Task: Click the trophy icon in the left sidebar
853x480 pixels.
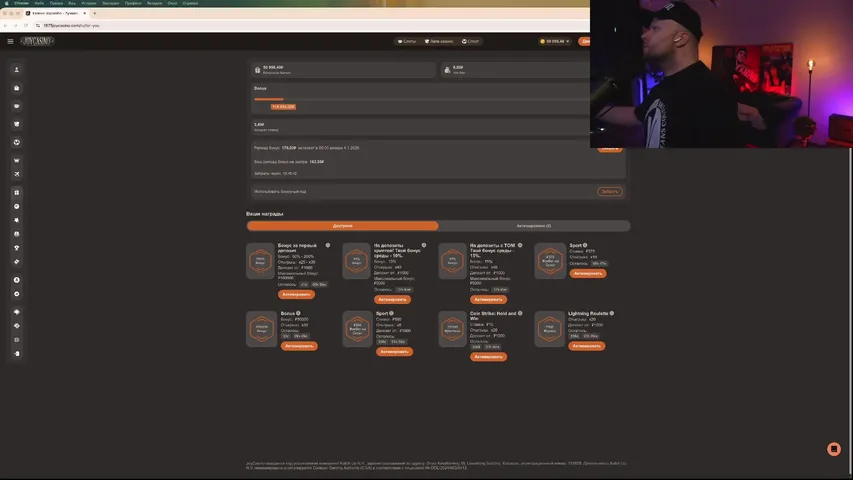Action: pyautogui.click(x=17, y=247)
